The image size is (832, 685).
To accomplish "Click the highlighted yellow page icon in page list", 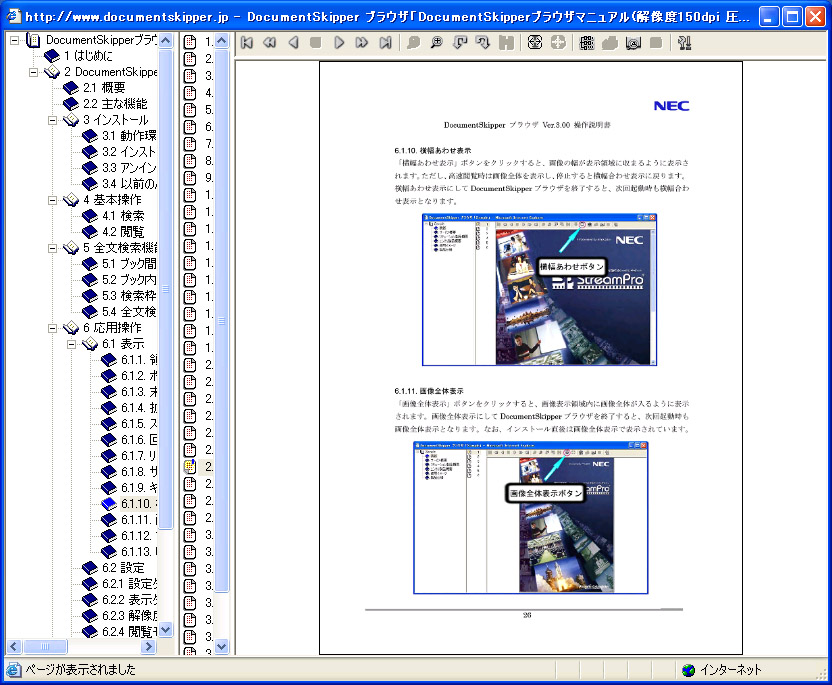I will pyautogui.click(x=190, y=467).
